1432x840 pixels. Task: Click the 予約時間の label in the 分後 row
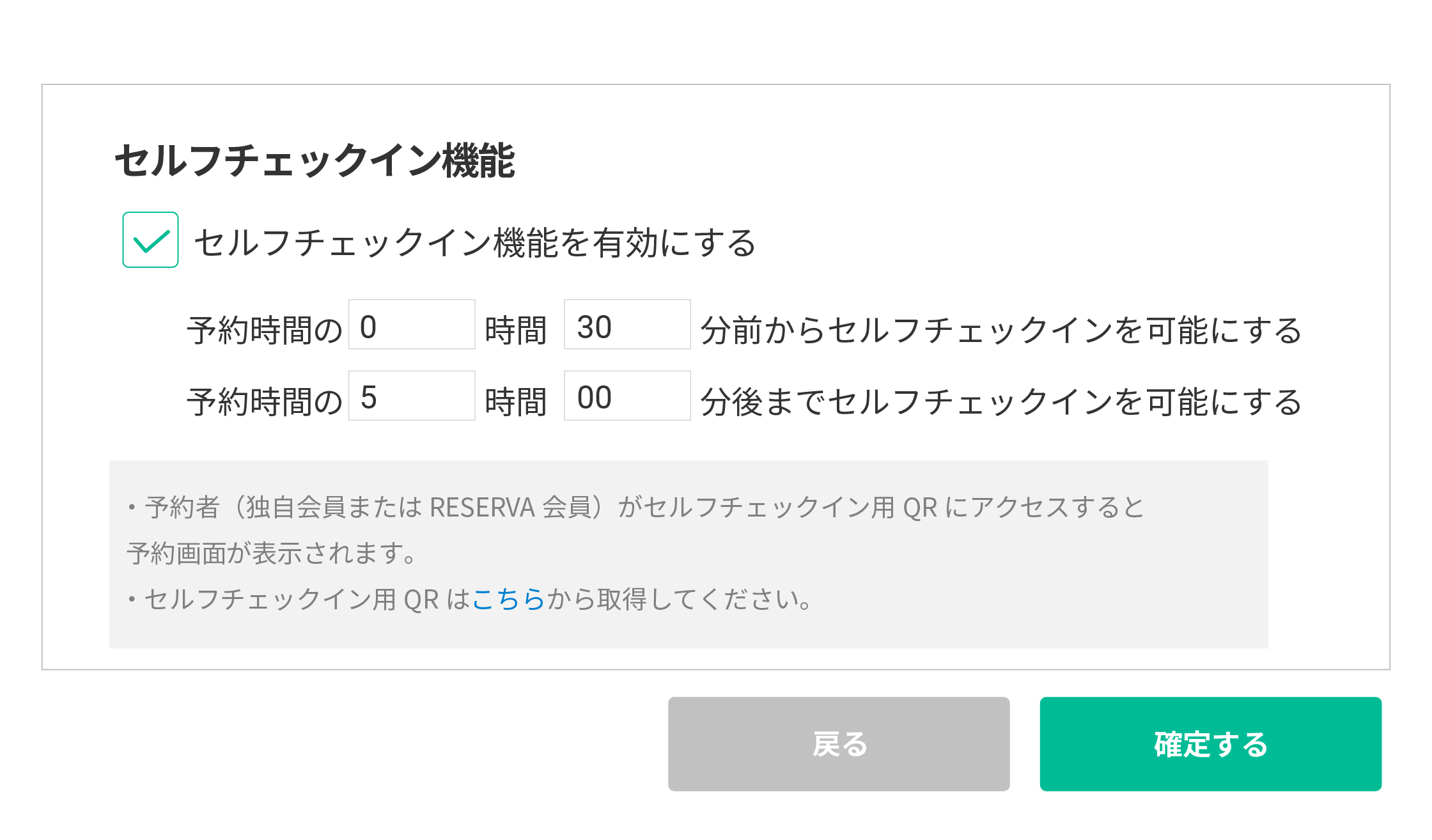265,403
